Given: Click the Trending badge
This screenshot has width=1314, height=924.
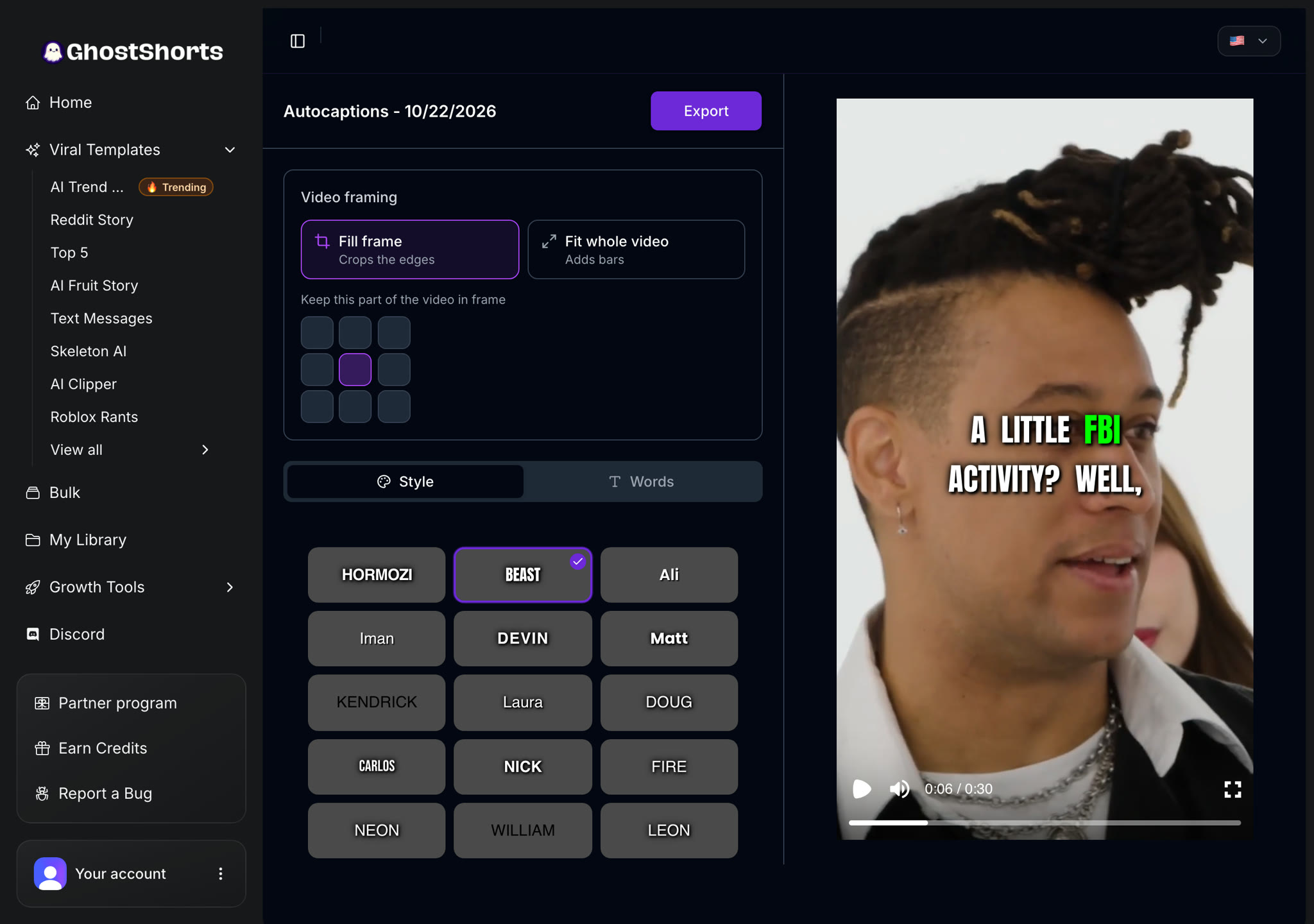Looking at the screenshot, I should tap(176, 187).
